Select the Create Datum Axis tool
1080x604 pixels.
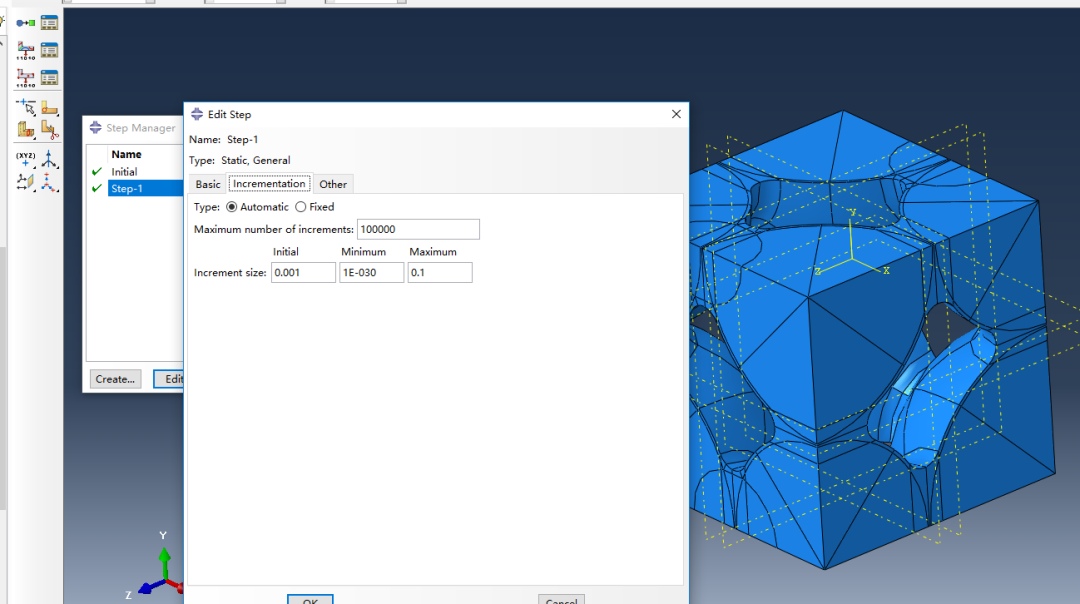(50, 159)
